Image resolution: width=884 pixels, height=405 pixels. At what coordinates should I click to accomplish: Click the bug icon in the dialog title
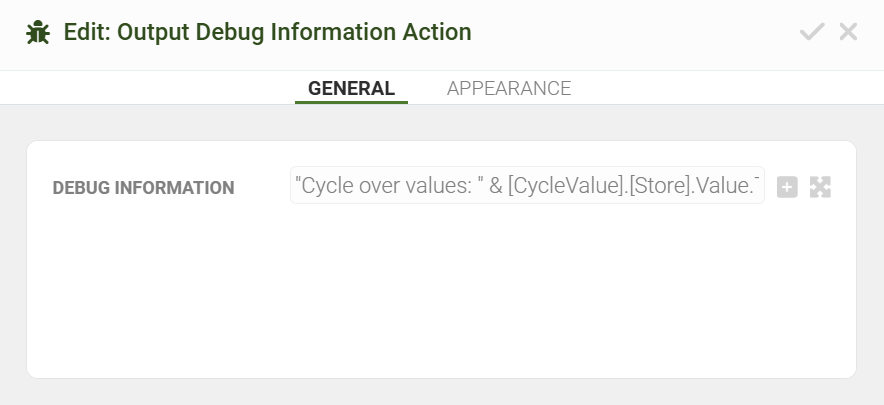[x=38, y=32]
